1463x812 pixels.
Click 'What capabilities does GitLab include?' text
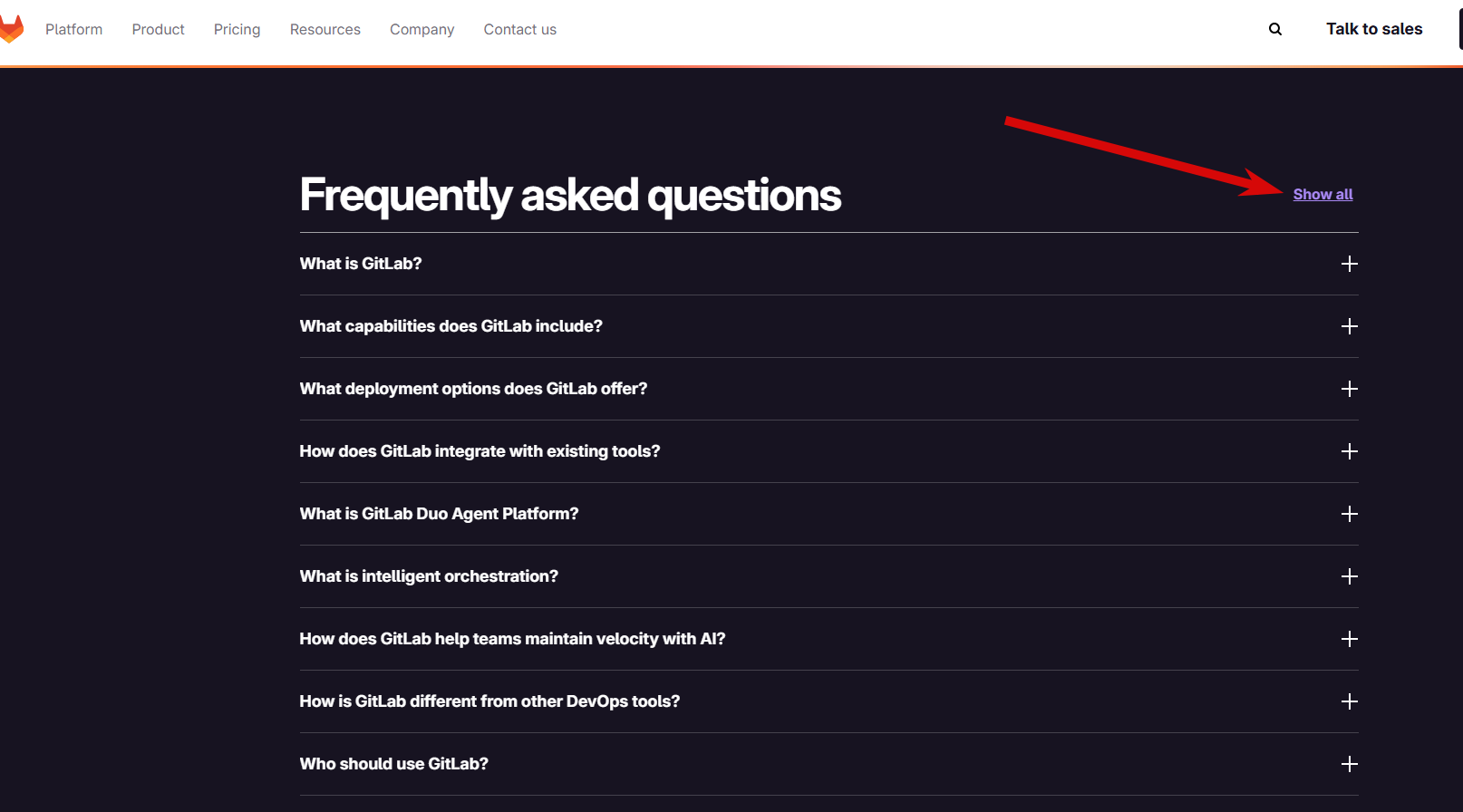[451, 326]
